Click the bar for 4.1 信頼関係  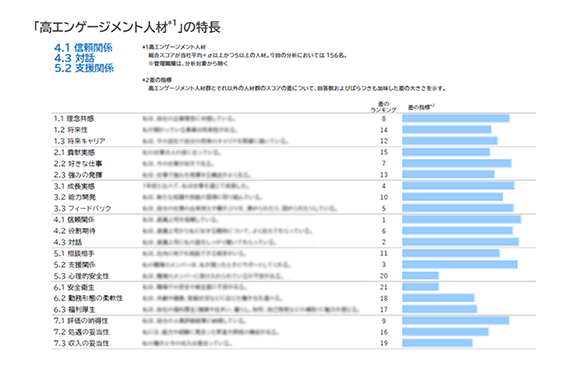[x=462, y=219]
